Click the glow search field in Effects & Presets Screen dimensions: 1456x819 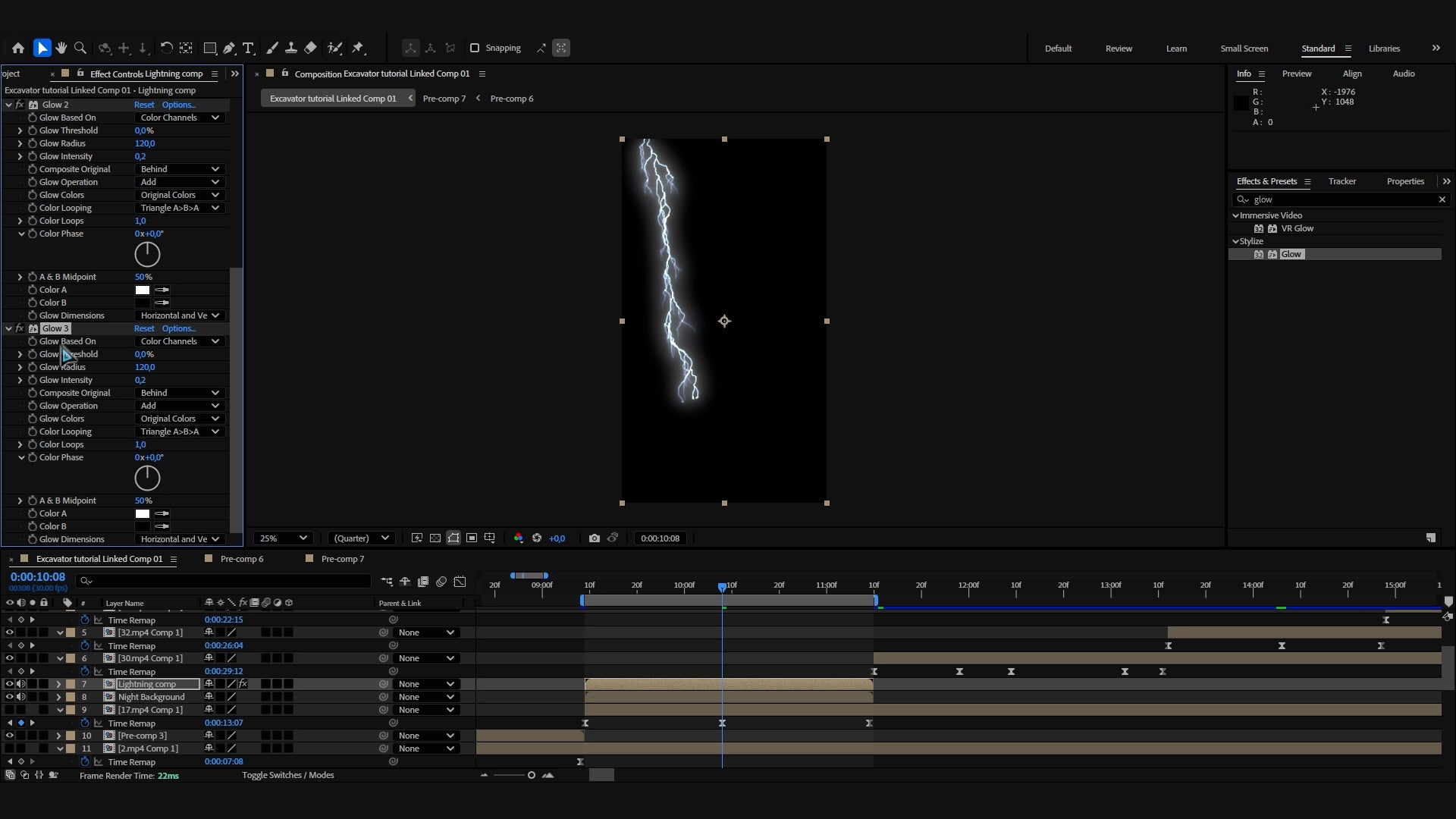tap(1338, 199)
